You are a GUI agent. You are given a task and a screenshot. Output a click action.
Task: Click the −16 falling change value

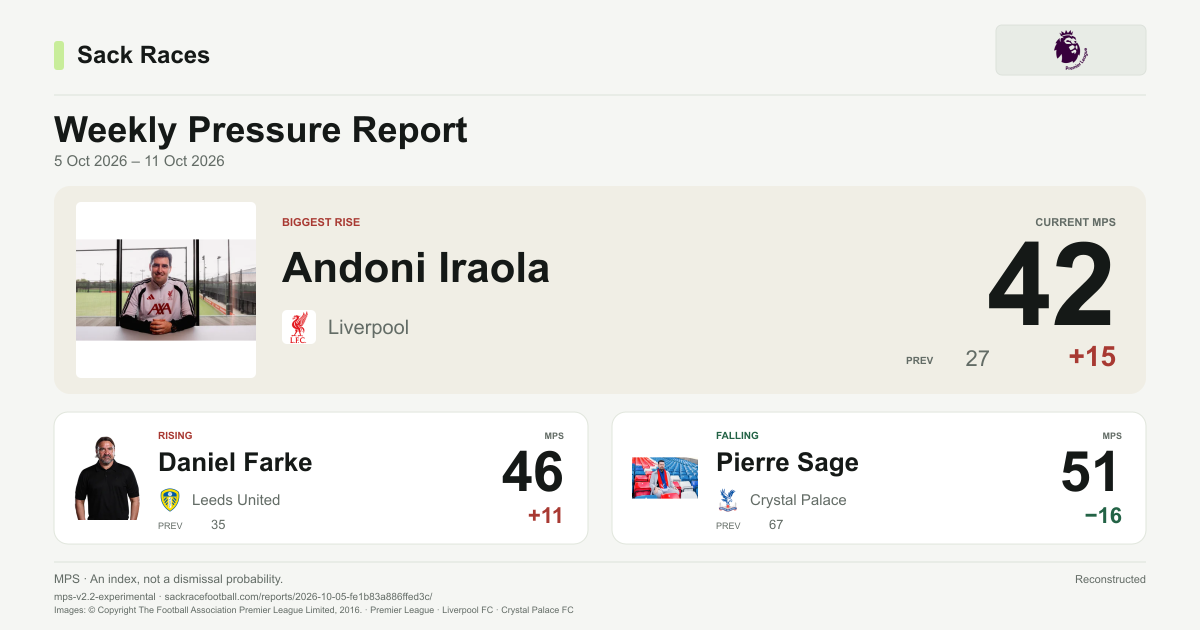1103,516
